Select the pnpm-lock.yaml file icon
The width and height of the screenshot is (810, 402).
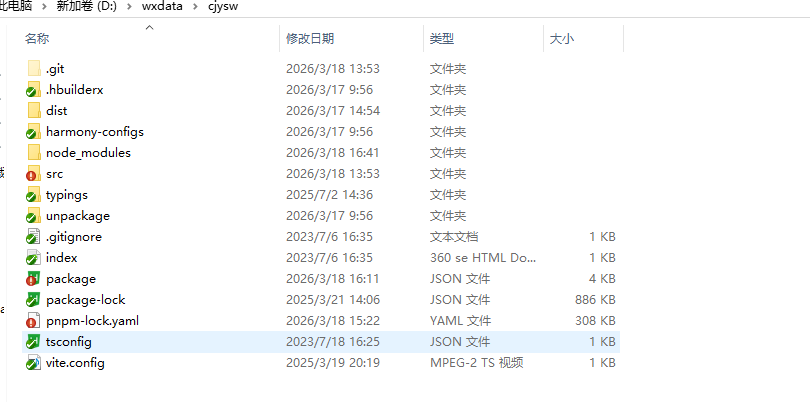click(33, 321)
